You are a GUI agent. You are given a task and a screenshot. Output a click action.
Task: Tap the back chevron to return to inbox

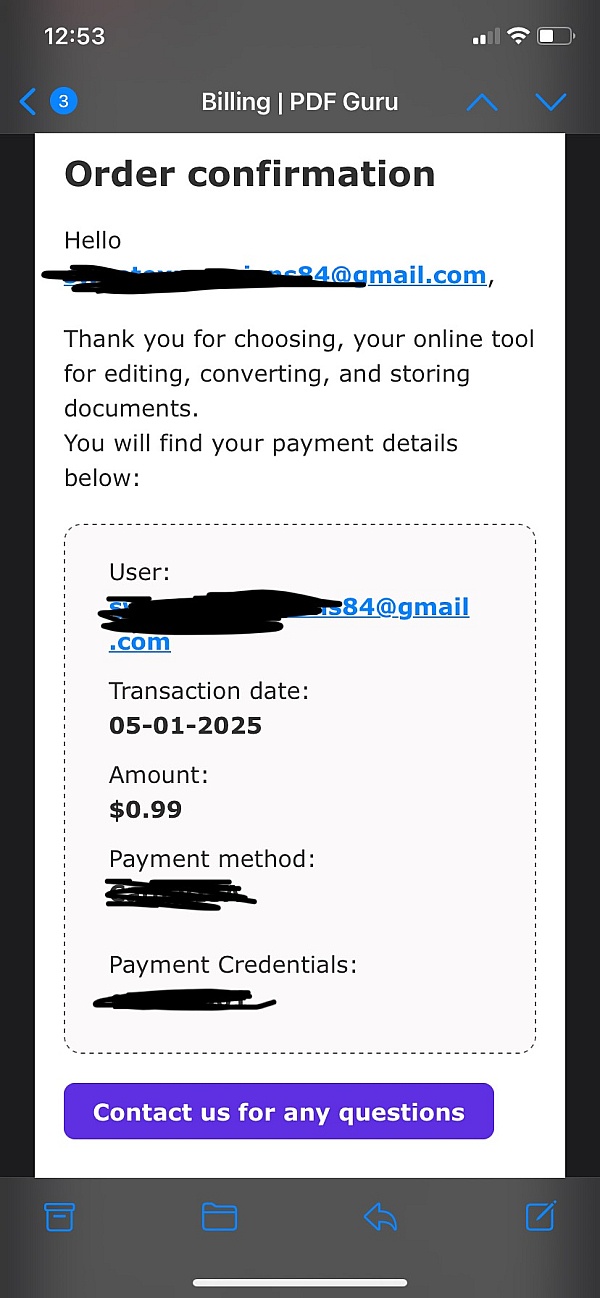click(x=28, y=101)
